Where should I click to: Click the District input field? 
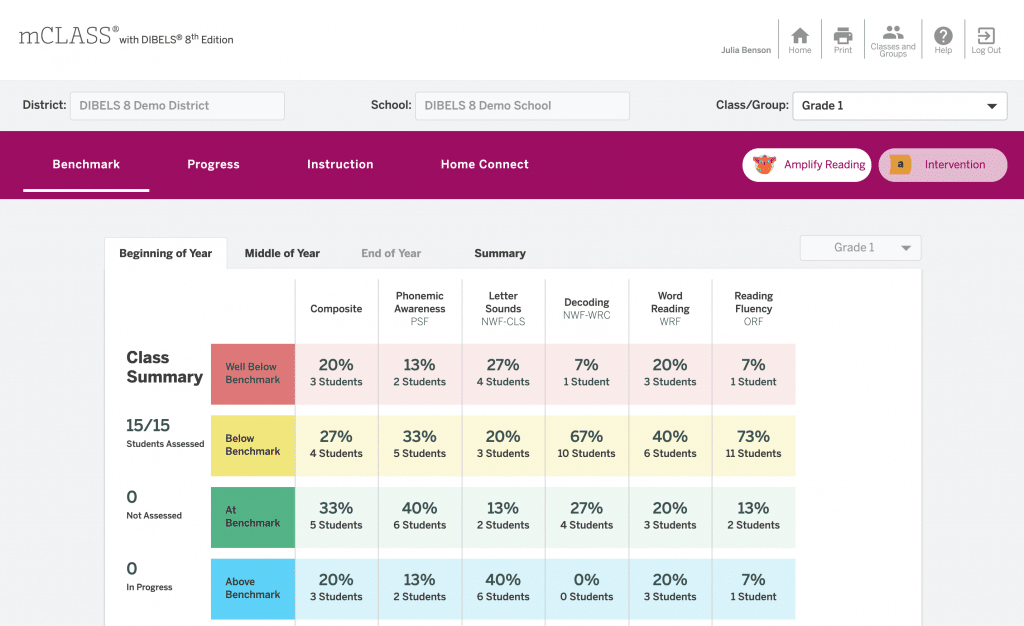[177, 106]
